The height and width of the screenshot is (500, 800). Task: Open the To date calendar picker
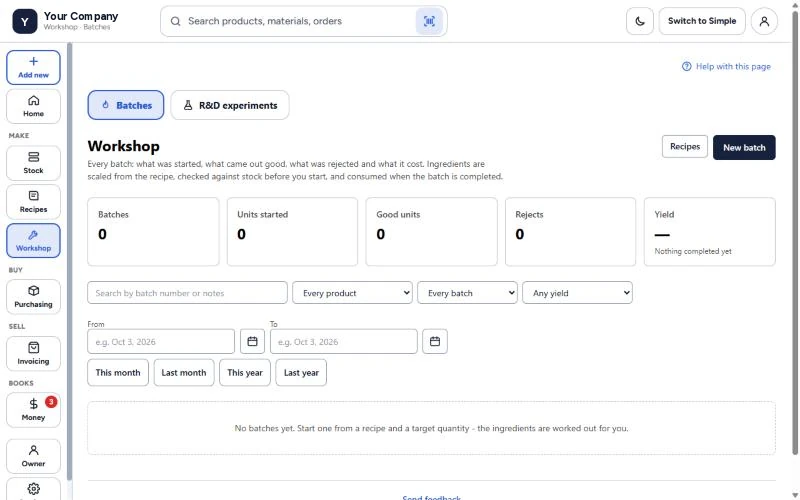[x=435, y=341]
